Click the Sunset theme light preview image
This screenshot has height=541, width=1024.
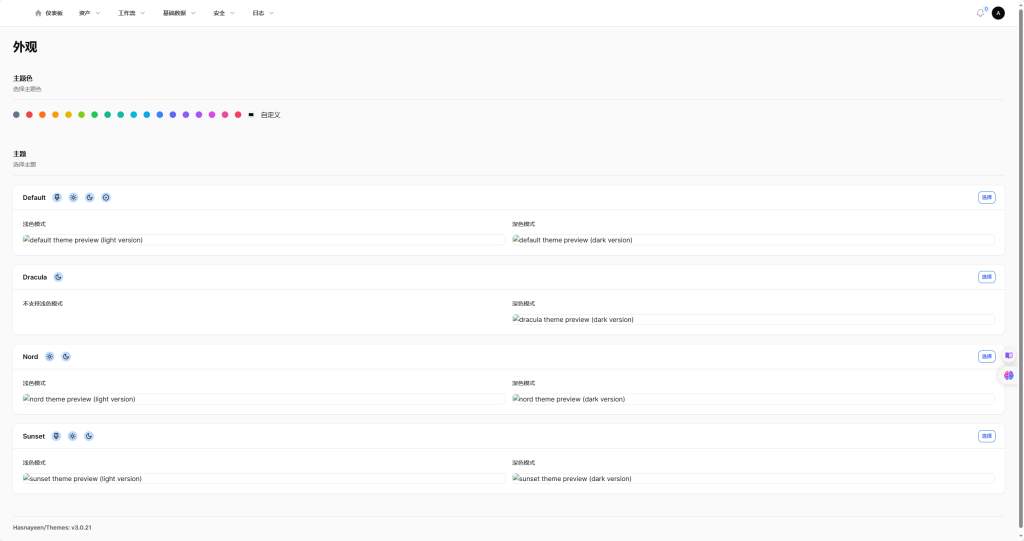coord(264,479)
